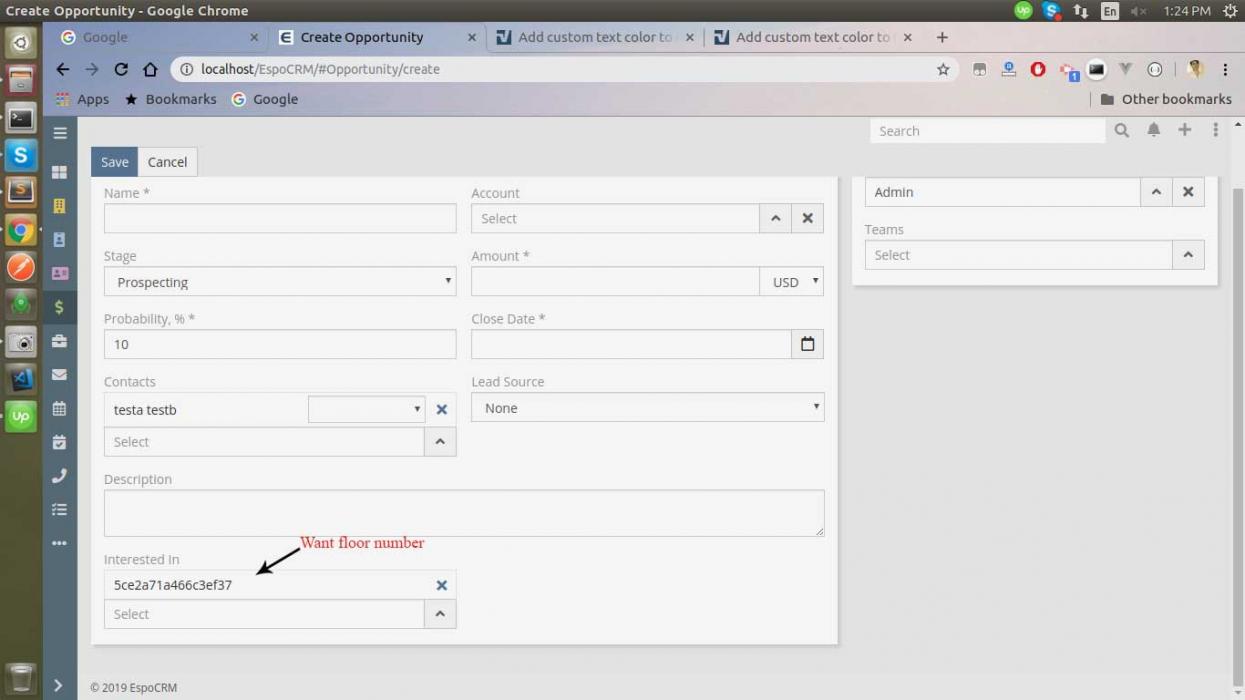Remove the testa testb contact
This screenshot has width=1245, height=700.
(x=441, y=409)
